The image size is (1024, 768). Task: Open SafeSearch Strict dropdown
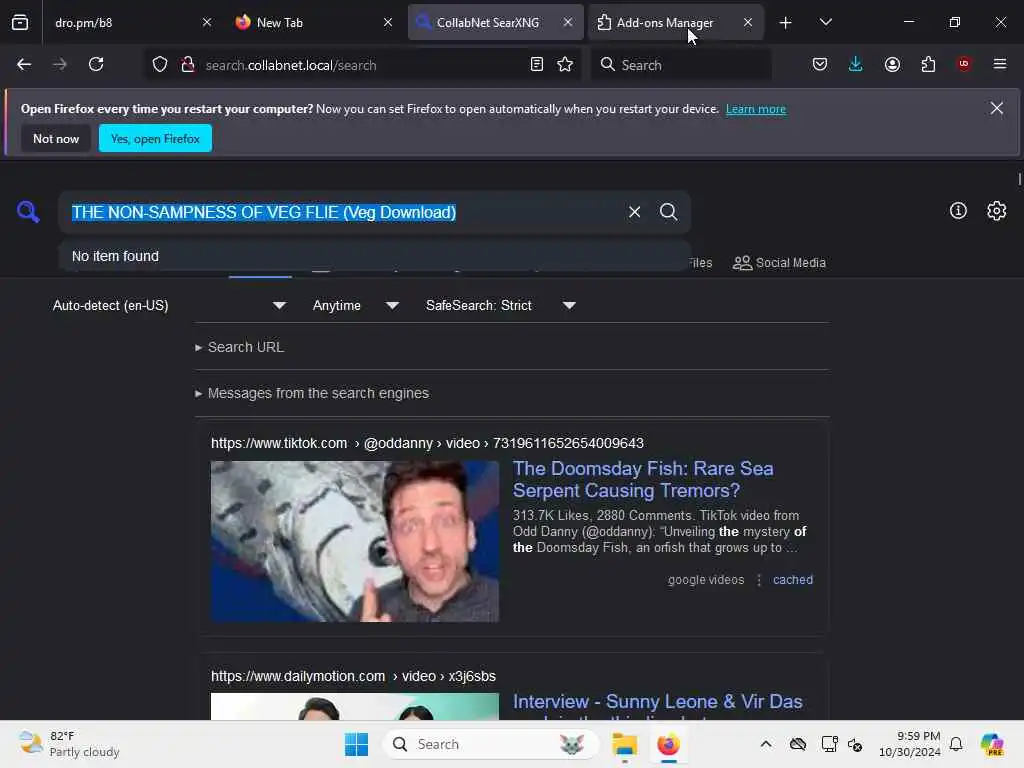click(500, 305)
